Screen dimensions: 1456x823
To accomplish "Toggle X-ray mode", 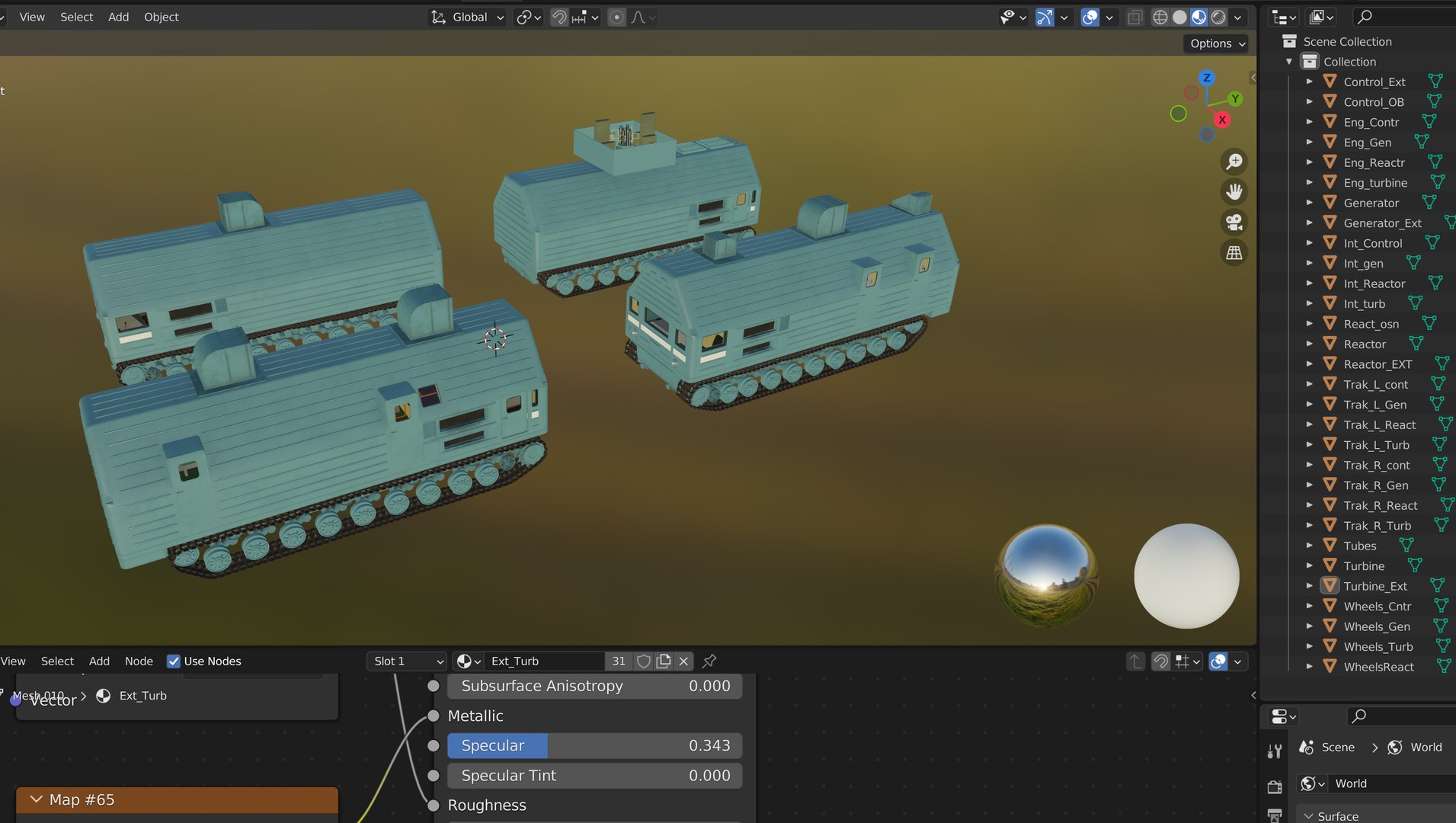I will pos(1135,17).
